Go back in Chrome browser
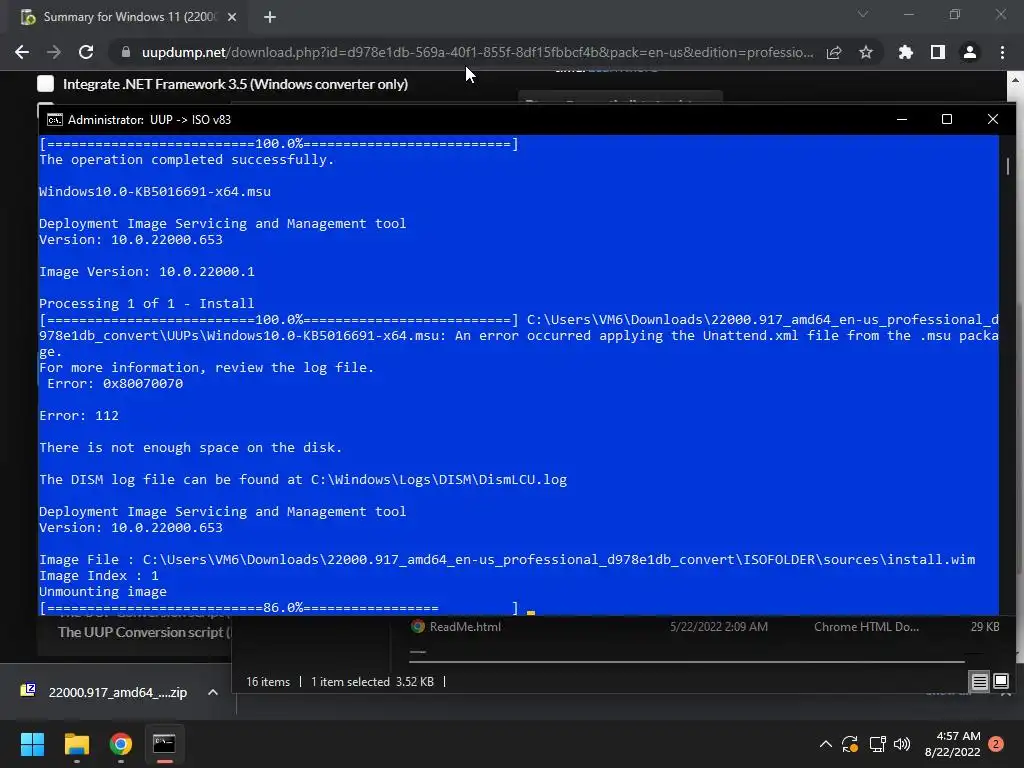This screenshot has height=768, width=1024. coord(22,52)
